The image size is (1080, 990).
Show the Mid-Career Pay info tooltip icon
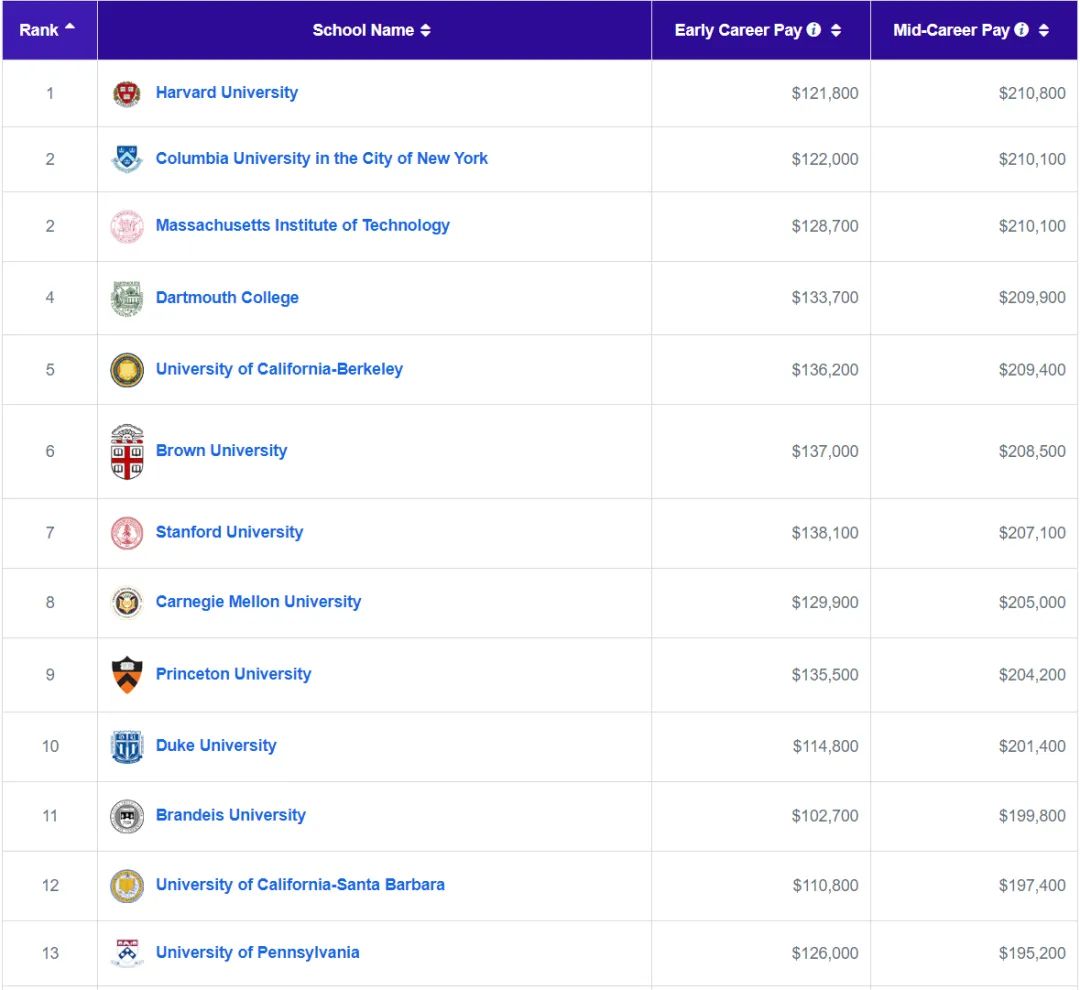pyautogui.click(x=1021, y=30)
